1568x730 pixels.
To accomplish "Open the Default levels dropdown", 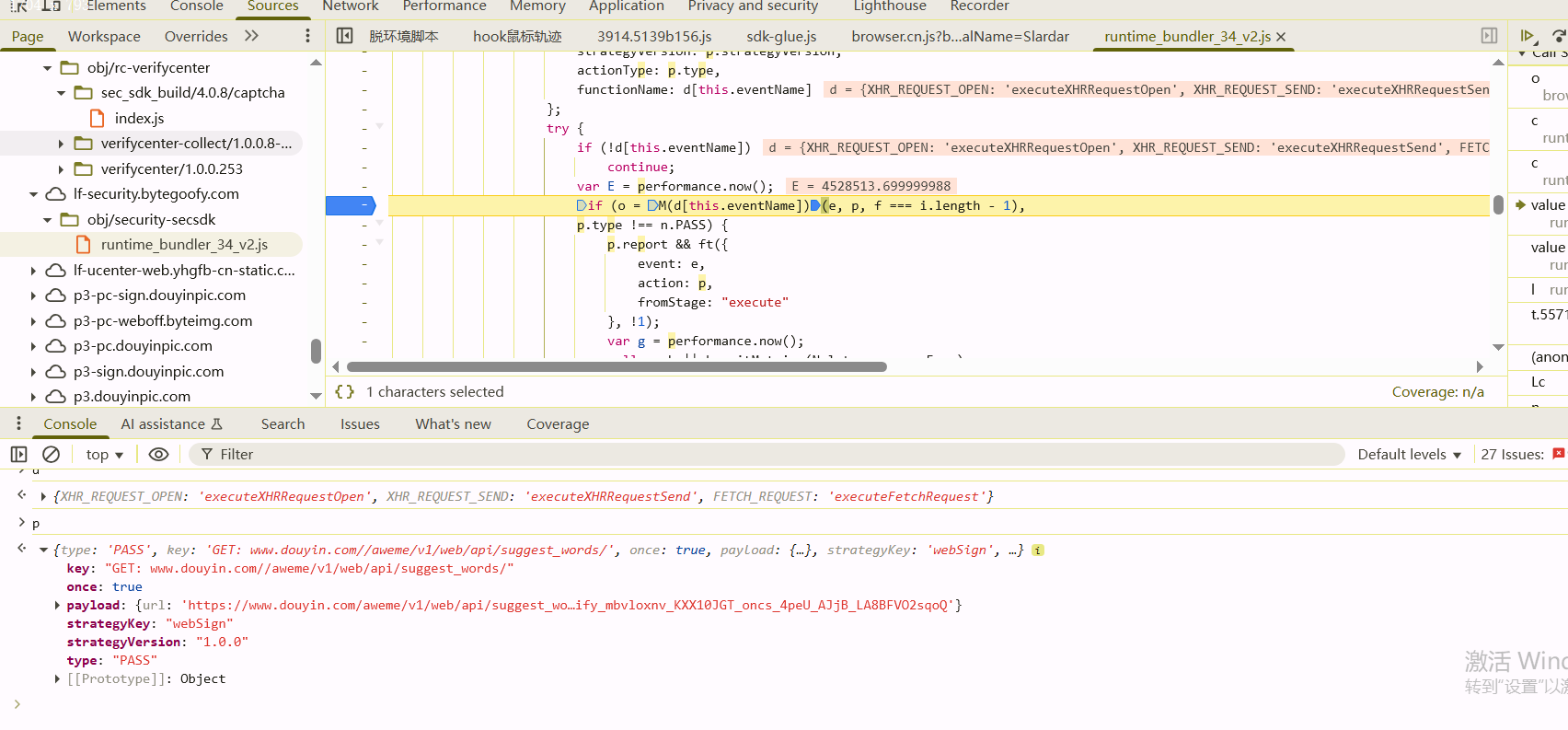I will (1409, 455).
